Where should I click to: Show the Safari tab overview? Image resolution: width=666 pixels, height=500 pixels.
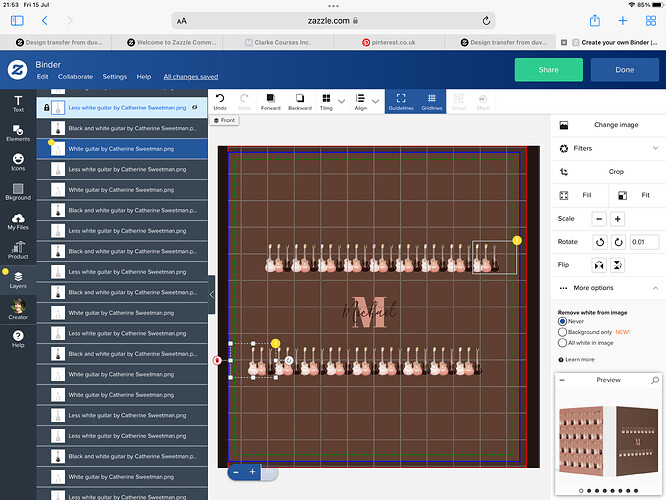tap(651, 20)
